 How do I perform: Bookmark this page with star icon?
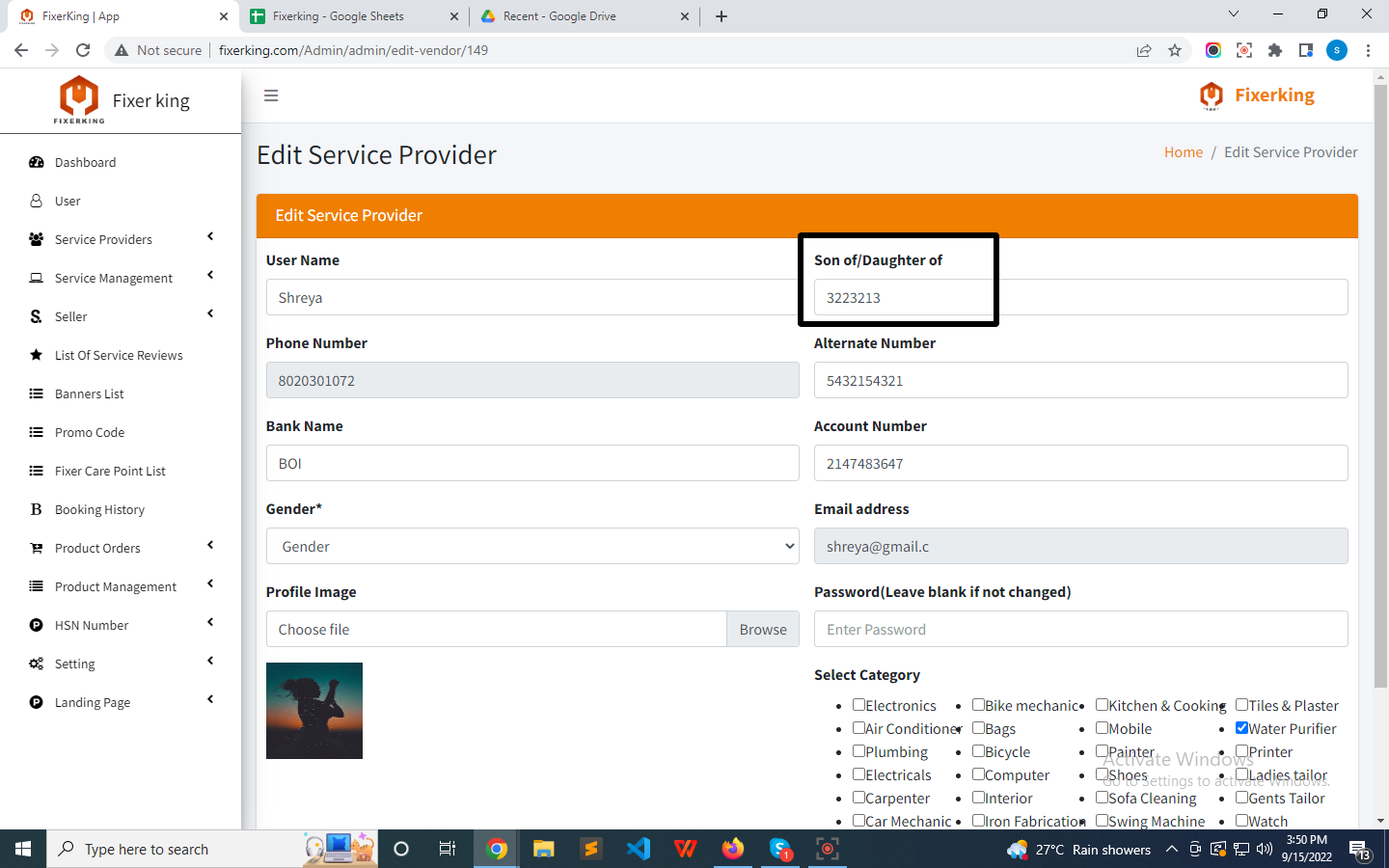click(x=1175, y=50)
